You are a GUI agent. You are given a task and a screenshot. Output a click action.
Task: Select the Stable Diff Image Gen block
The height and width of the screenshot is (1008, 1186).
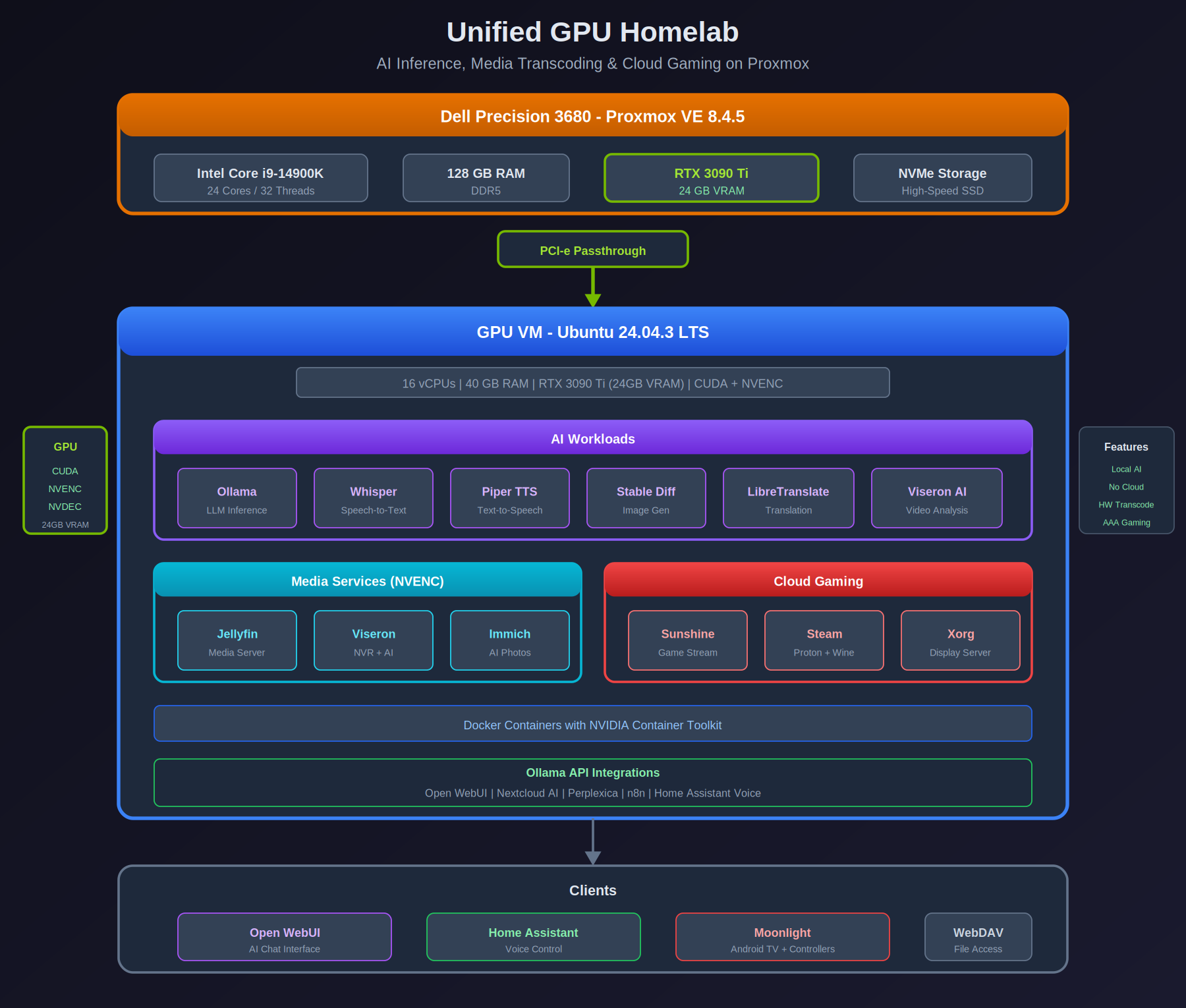coord(646,498)
